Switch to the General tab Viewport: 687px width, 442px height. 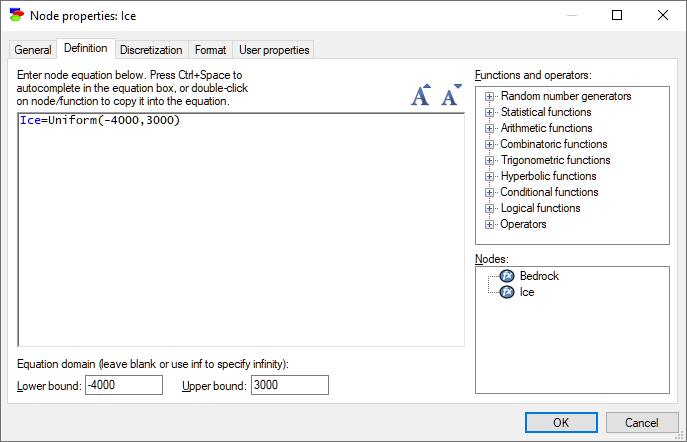[33, 50]
